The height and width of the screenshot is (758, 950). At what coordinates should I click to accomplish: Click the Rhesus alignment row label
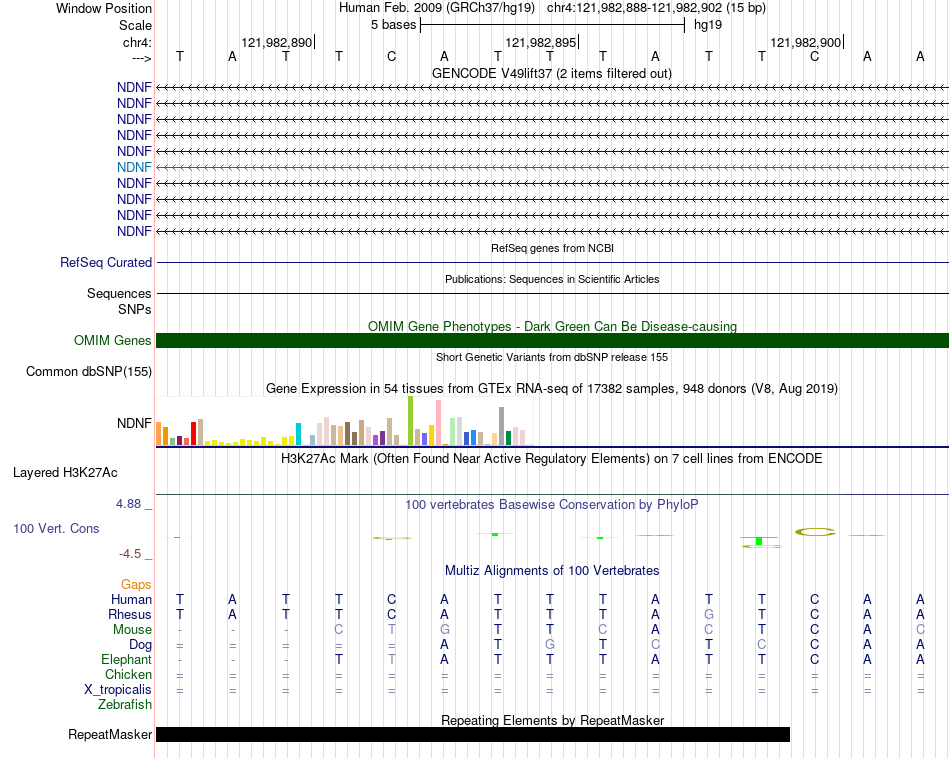tap(130, 614)
